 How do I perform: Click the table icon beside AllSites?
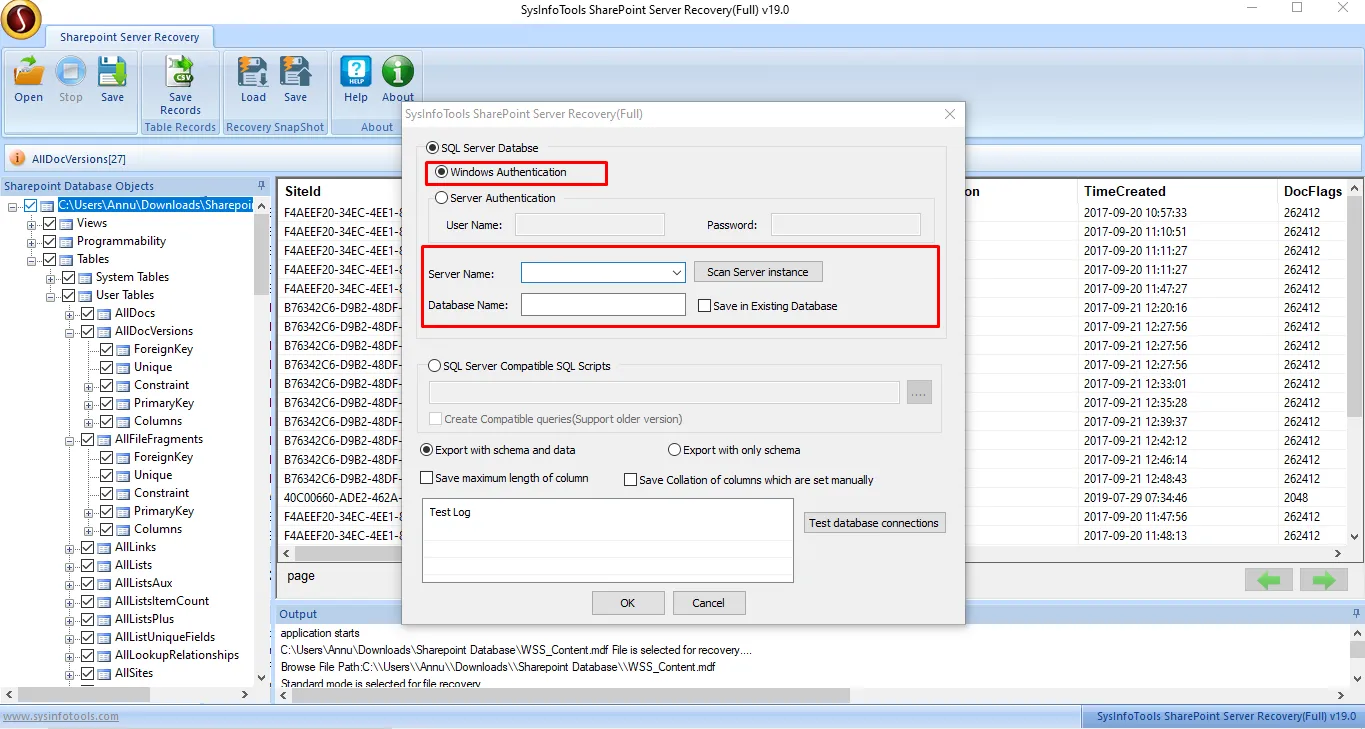click(x=105, y=673)
